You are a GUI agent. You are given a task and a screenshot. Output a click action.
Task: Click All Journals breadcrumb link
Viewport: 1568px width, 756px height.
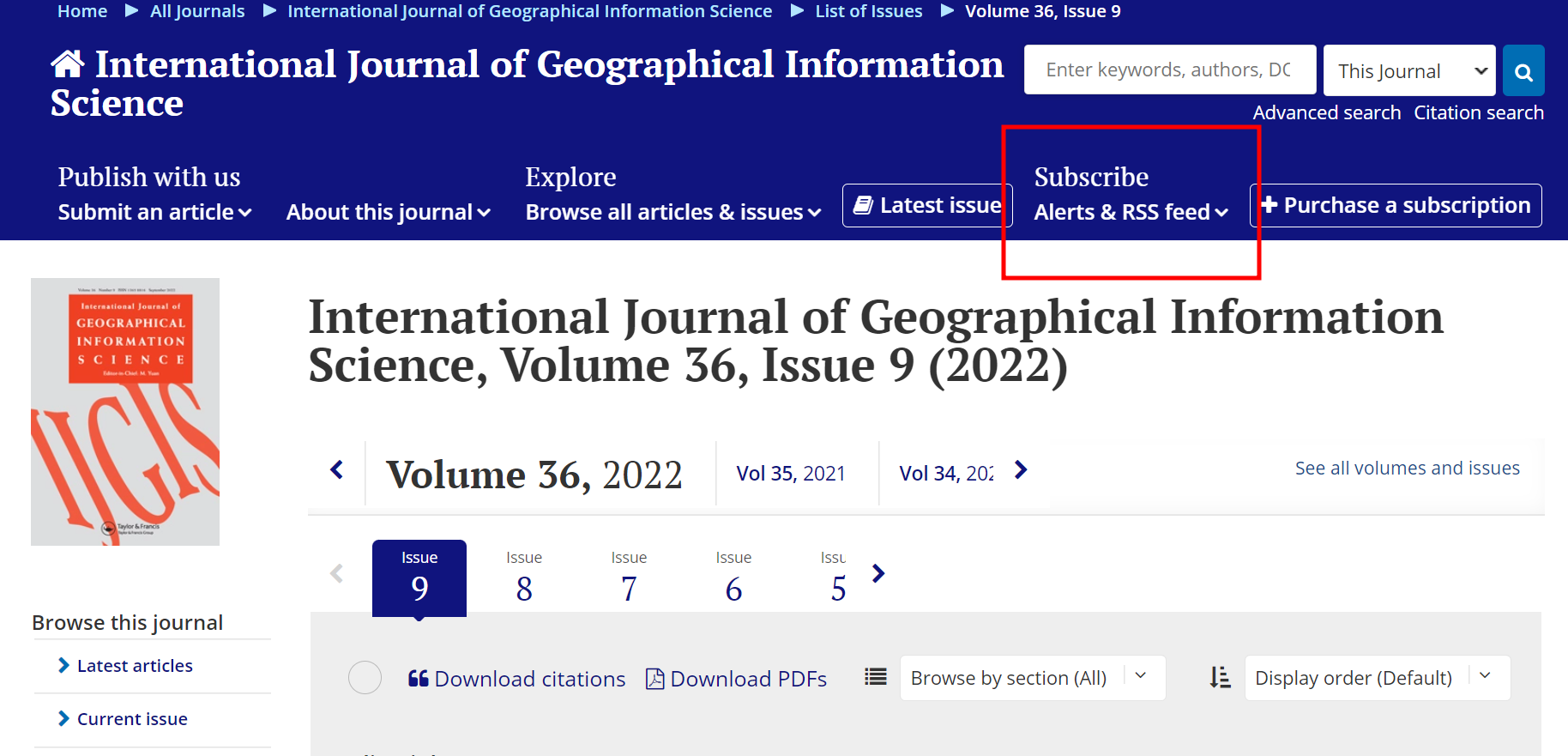(197, 11)
